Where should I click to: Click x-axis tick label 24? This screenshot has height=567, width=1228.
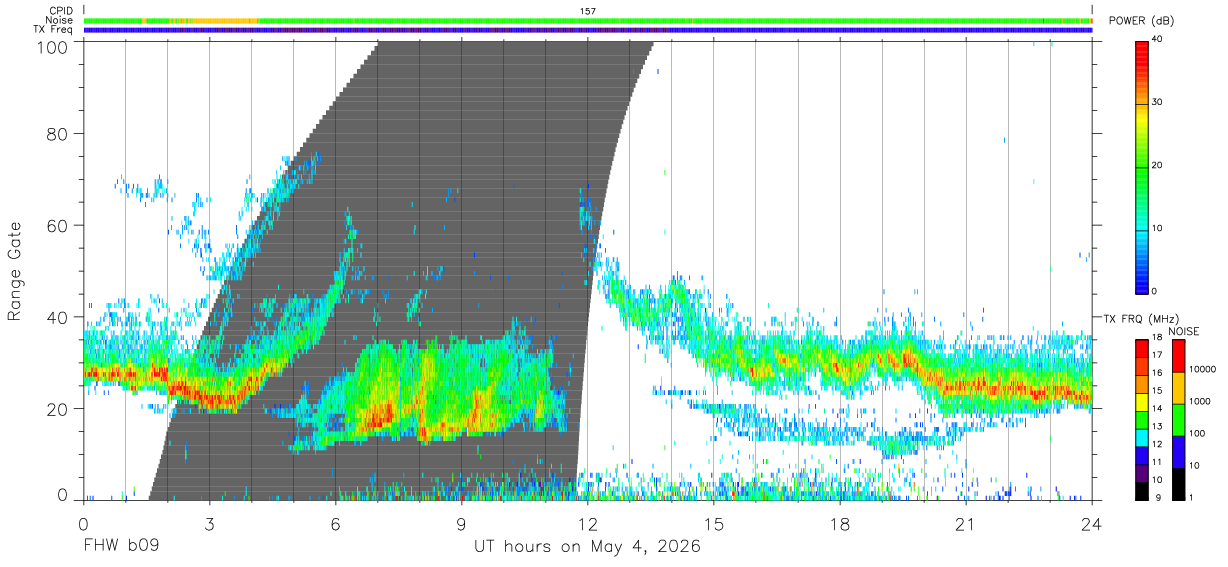click(1092, 524)
